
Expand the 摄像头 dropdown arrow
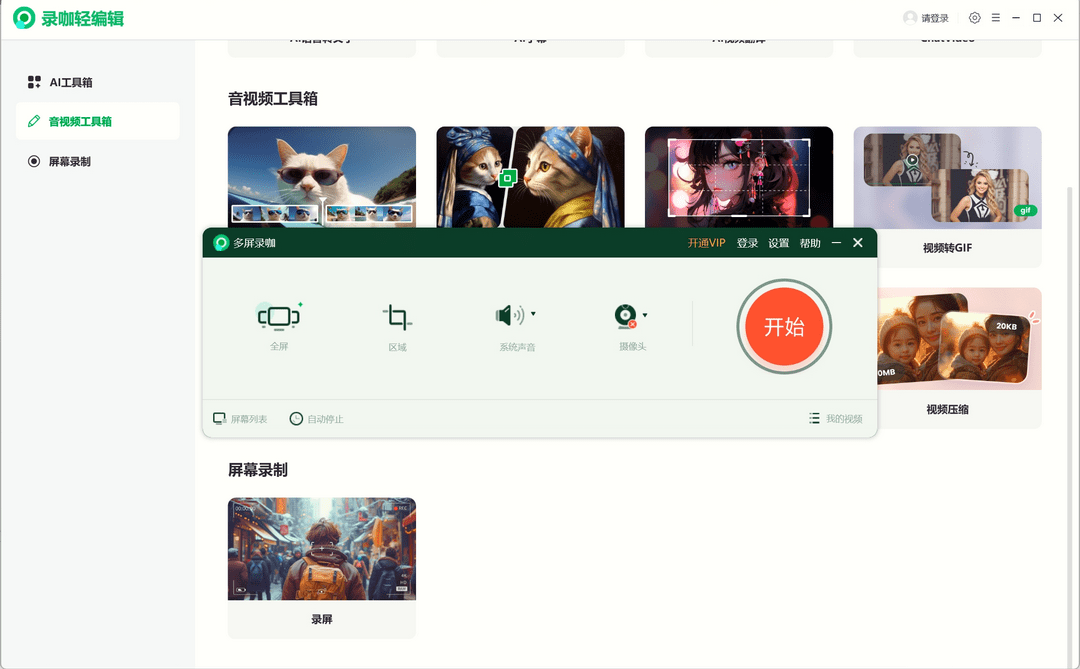(x=645, y=312)
